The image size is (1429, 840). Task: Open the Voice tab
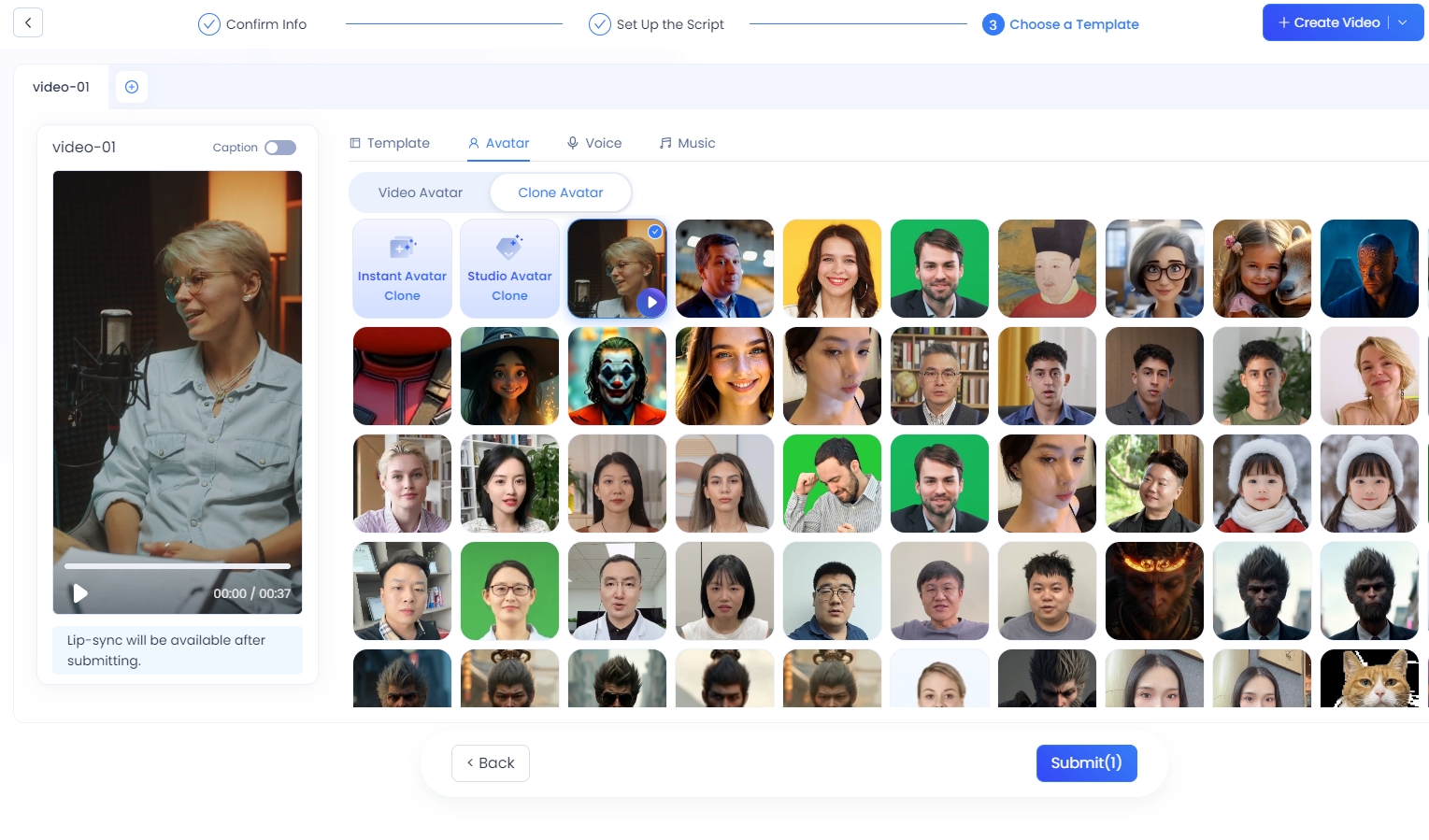(594, 143)
